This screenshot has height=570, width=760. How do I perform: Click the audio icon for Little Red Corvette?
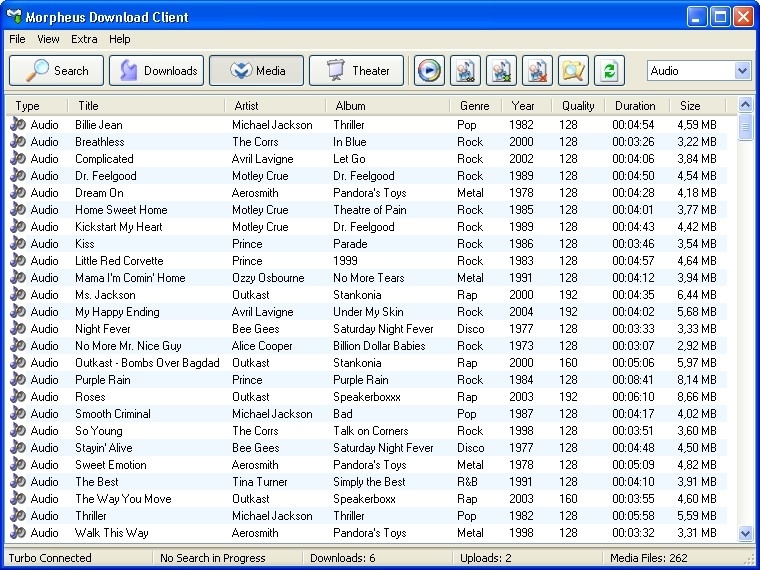pos(18,260)
